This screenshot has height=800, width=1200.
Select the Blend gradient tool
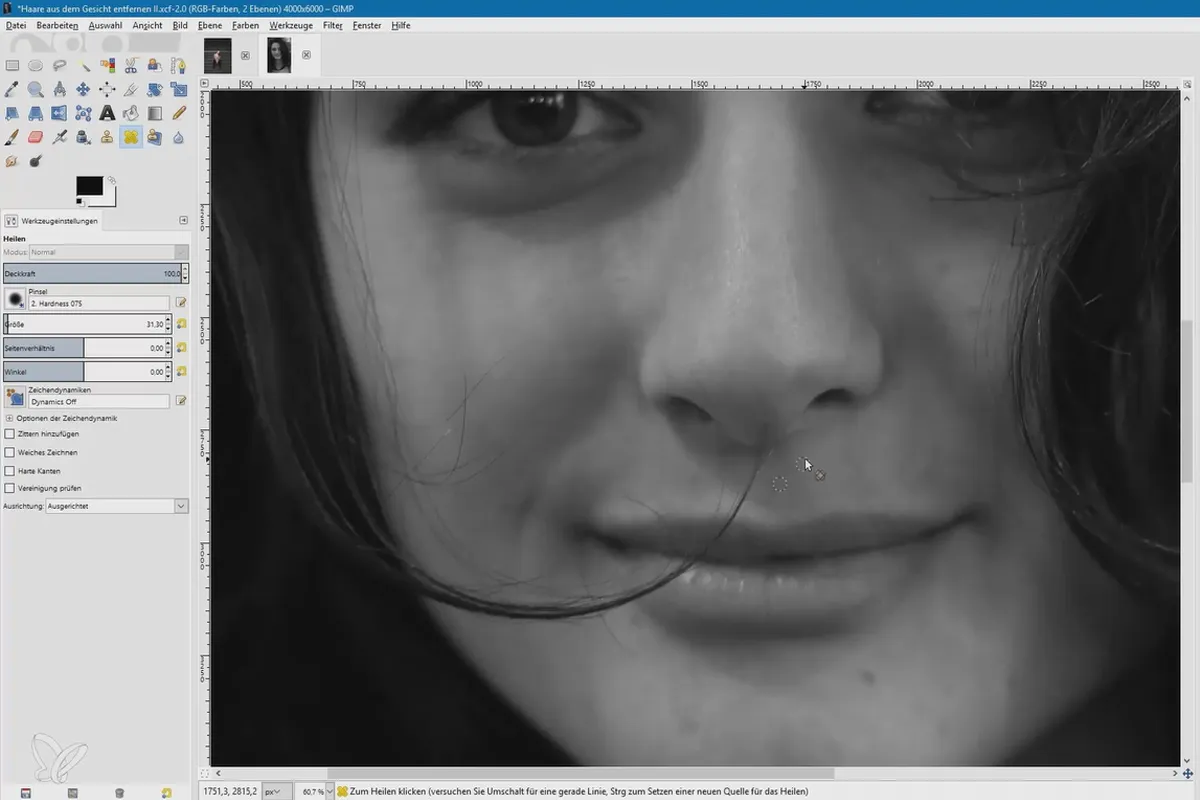tap(155, 113)
